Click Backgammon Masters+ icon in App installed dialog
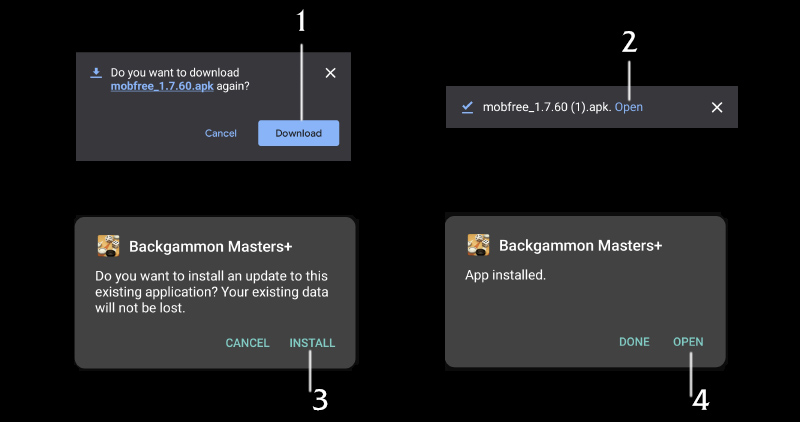The image size is (800, 422). (479, 245)
